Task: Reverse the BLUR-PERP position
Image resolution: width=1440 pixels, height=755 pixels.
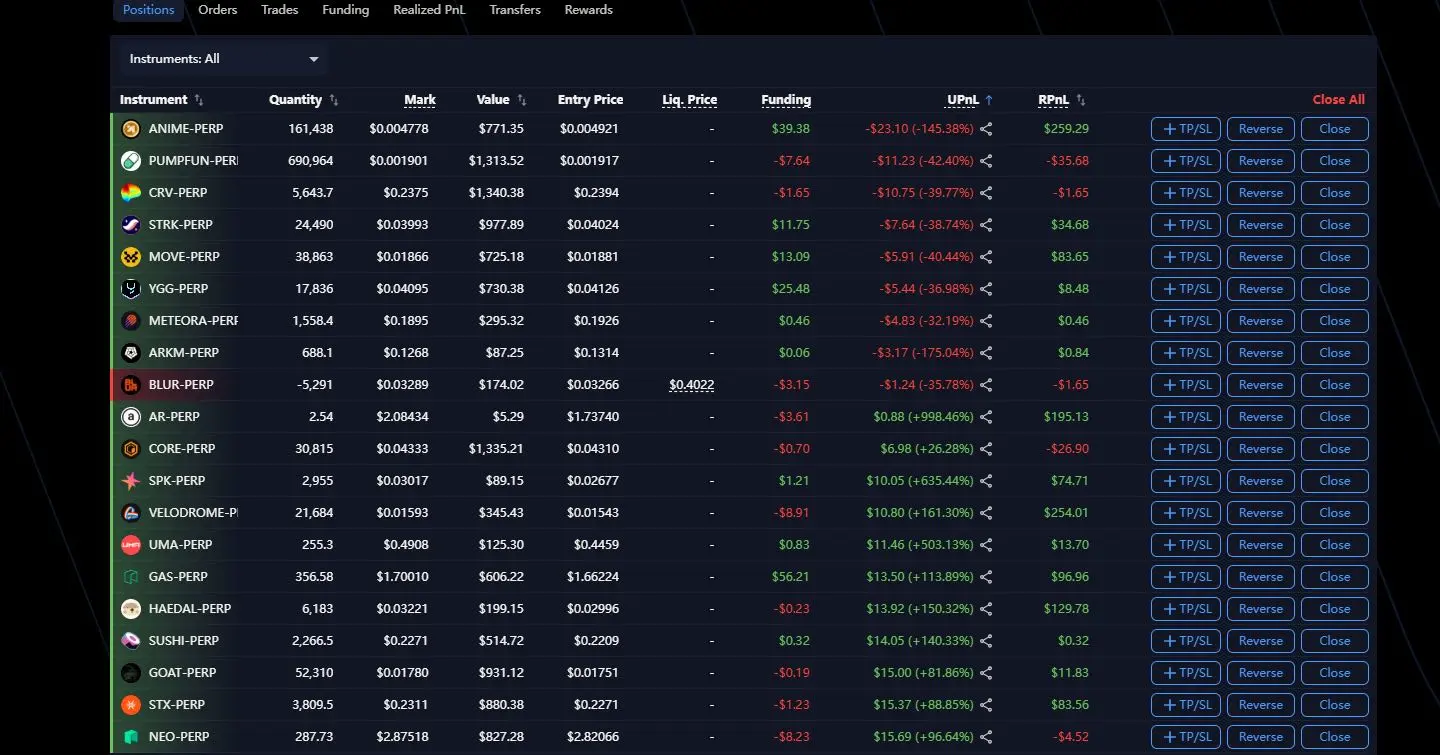Action: point(1261,385)
